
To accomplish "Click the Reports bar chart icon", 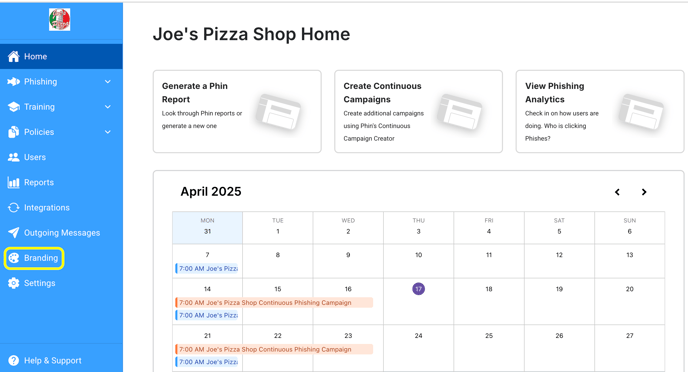I will point(14,182).
